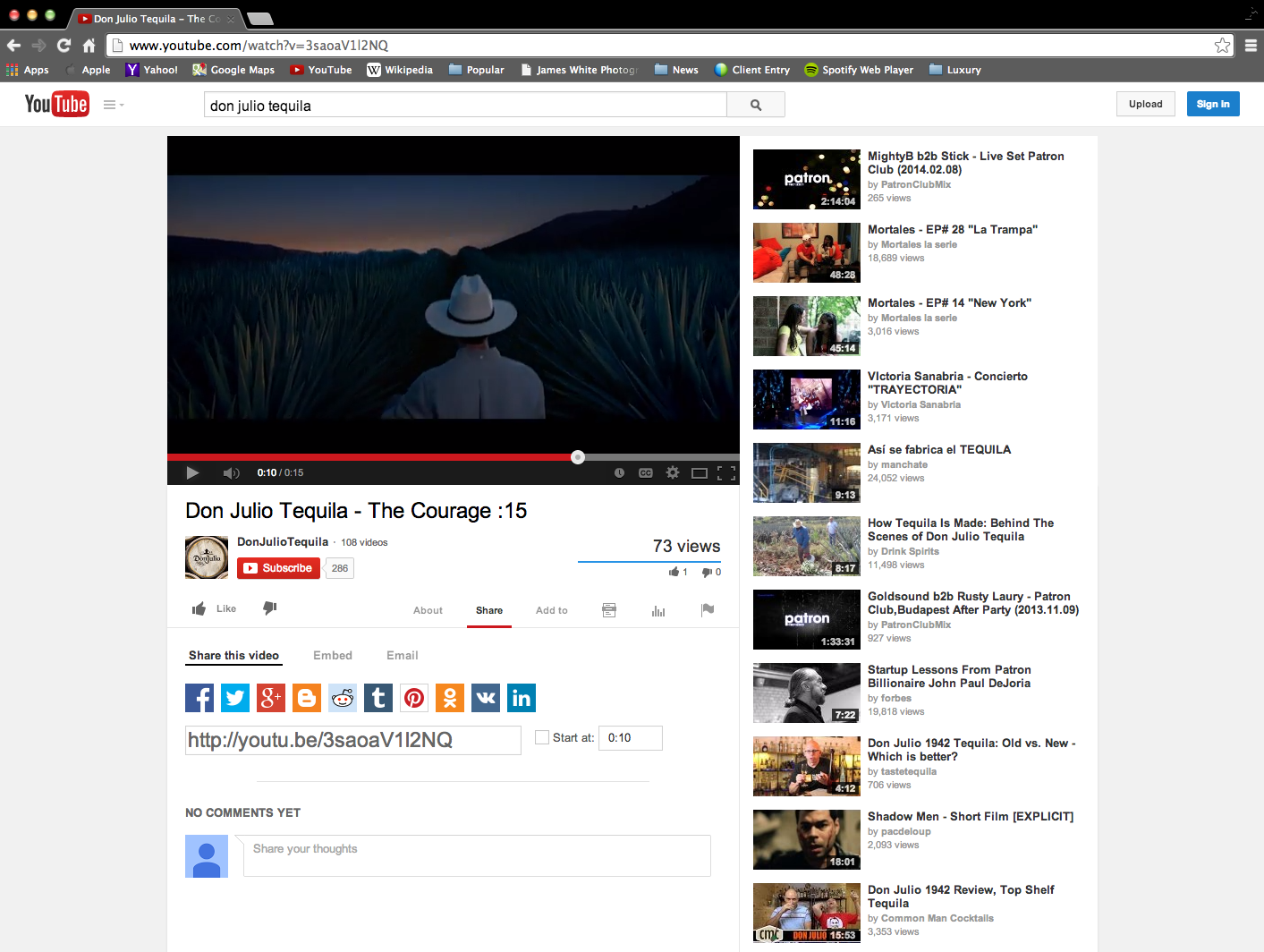This screenshot has width=1264, height=952.
Task: Subscribe to DonJulioTequila channel
Action: 278,568
